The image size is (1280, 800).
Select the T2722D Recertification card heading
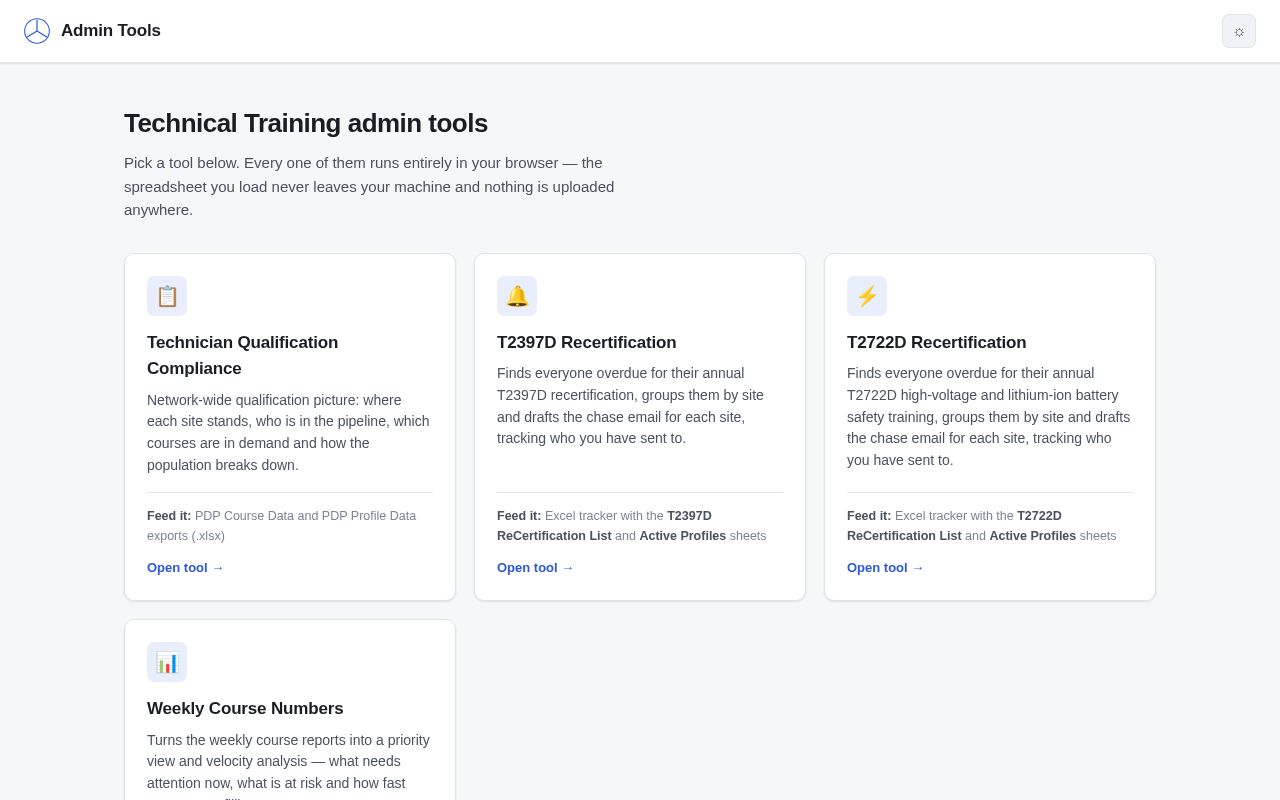937,343
